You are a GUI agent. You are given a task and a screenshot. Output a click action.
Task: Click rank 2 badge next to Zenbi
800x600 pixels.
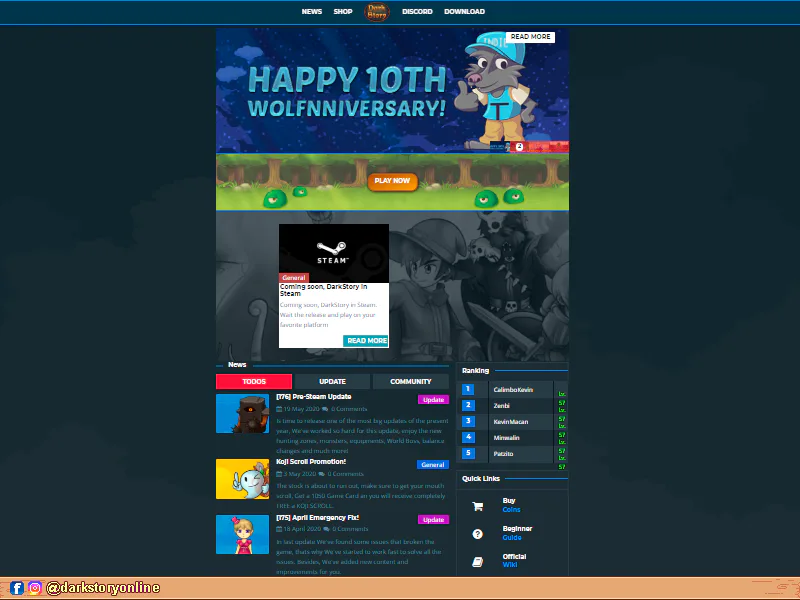coord(468,405)
